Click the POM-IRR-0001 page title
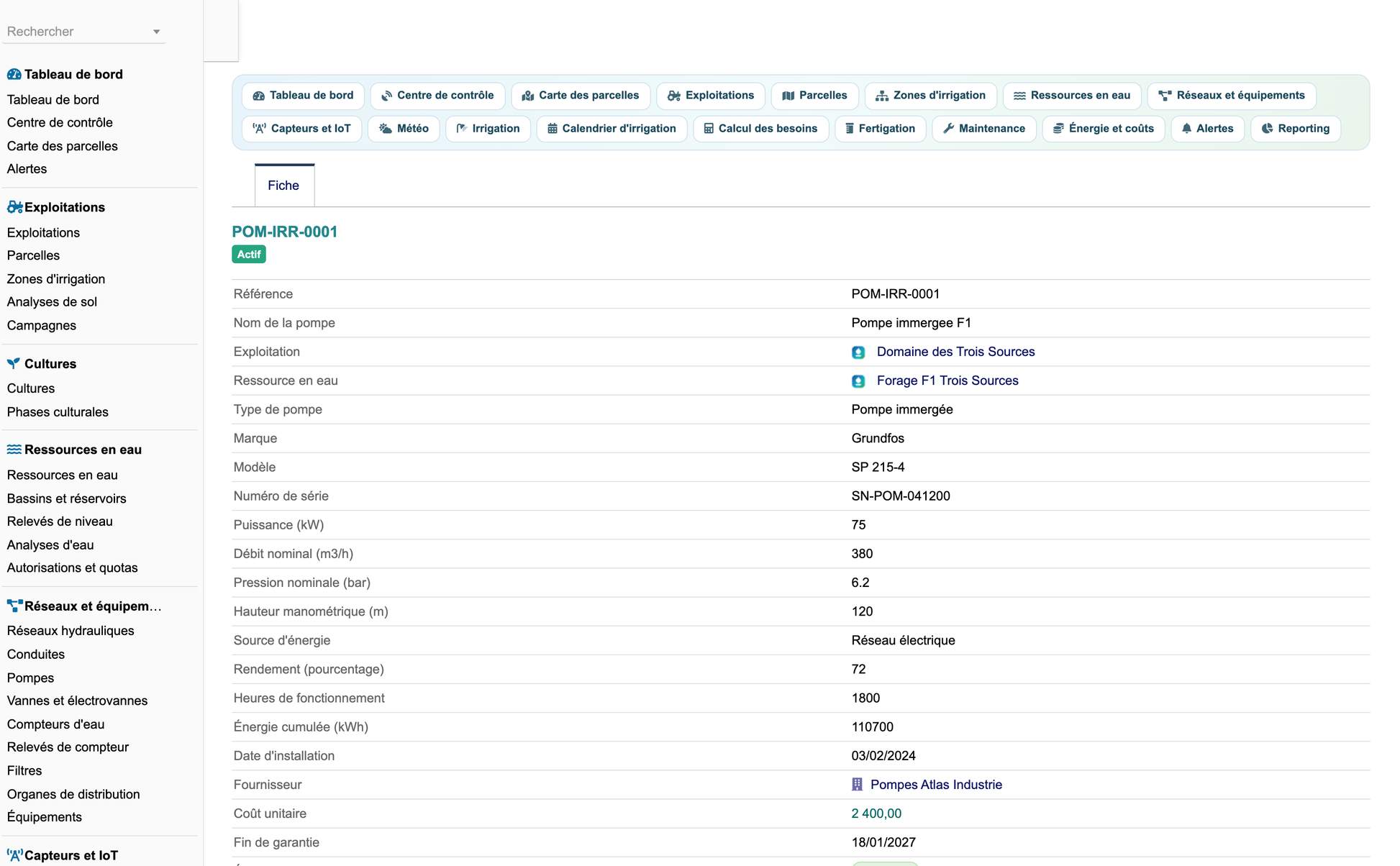Image resolution: width=1400 pixels, height=866 pixels. click(x=284, y=232)
